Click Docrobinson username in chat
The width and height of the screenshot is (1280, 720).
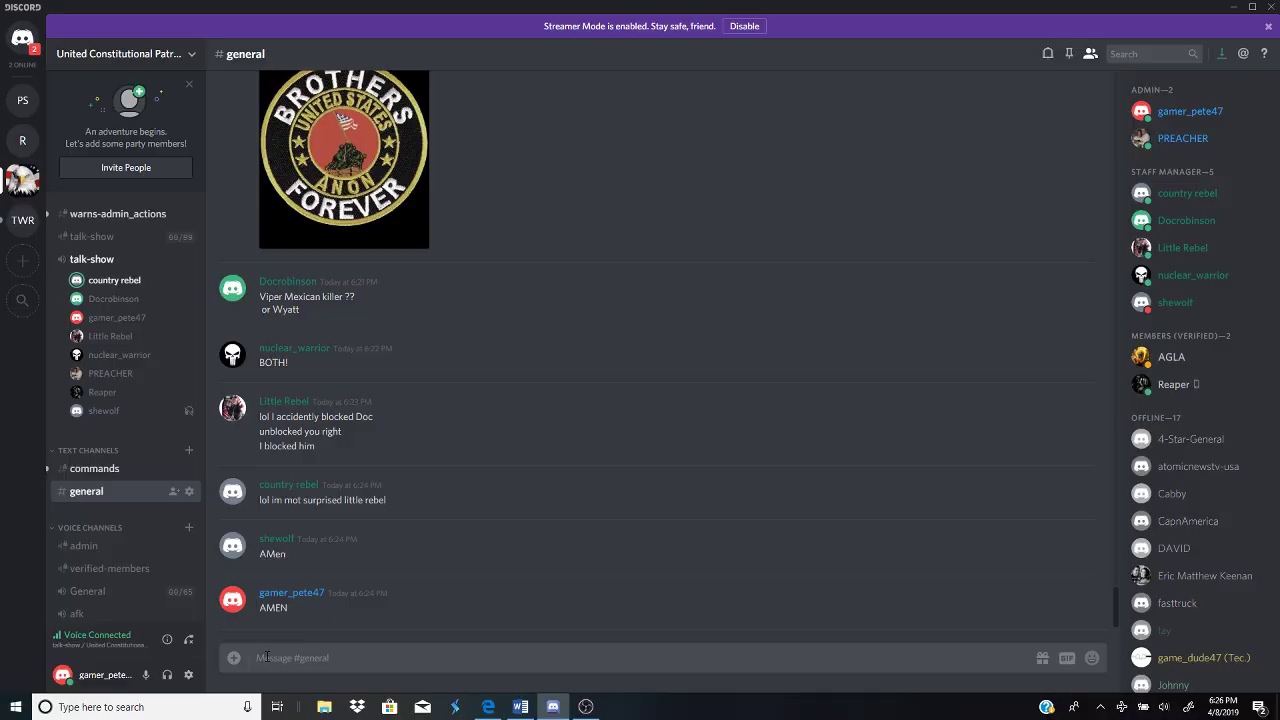tap(287, 282)
